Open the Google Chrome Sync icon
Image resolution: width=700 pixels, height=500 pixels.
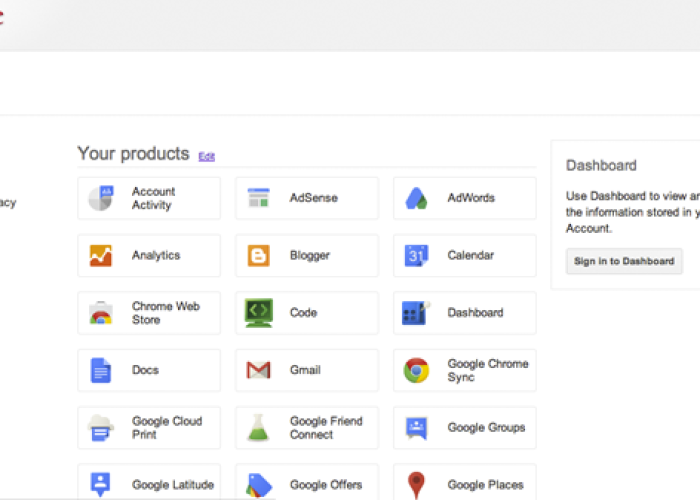[x=416, y=370]
